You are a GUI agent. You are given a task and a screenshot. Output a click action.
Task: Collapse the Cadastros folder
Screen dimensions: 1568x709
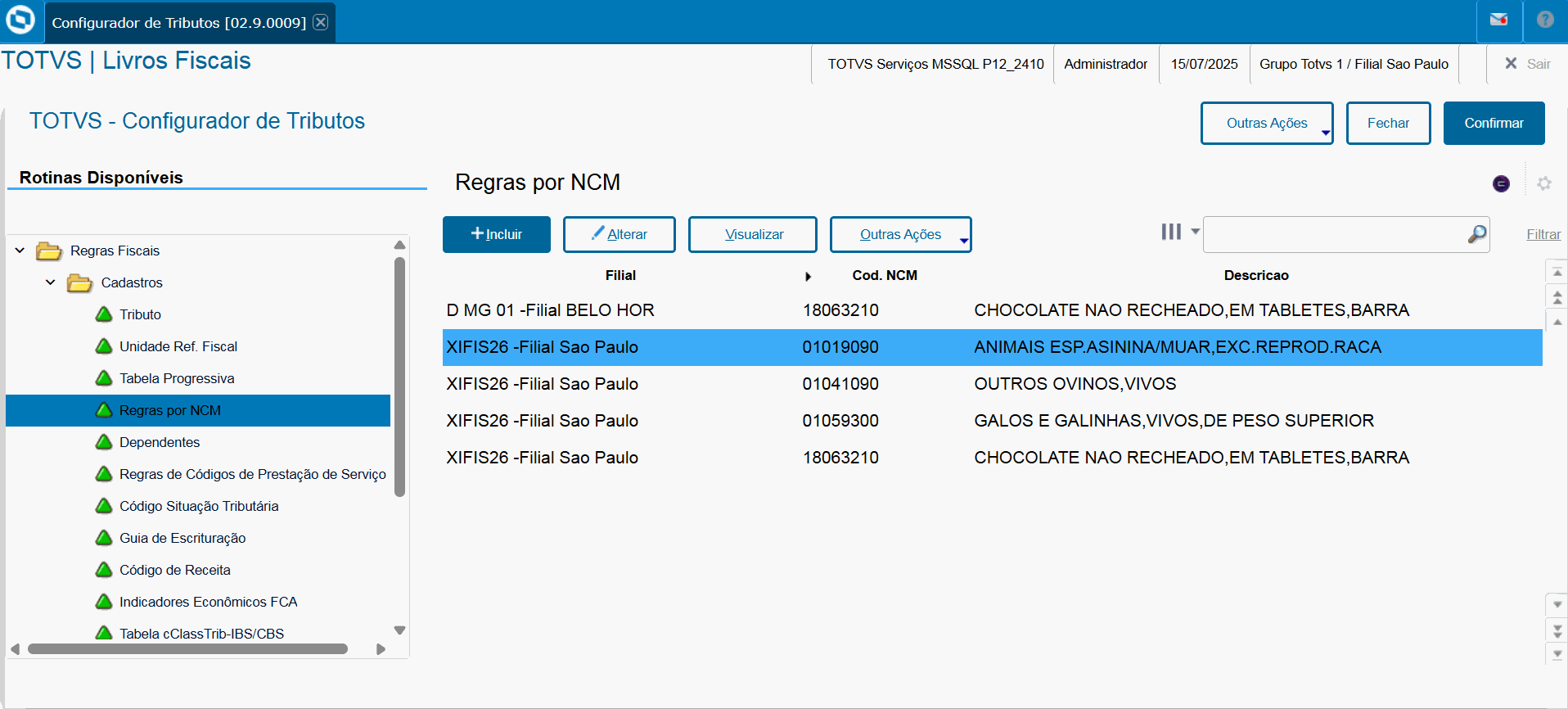pyautogui.click(x=51, y=282)
